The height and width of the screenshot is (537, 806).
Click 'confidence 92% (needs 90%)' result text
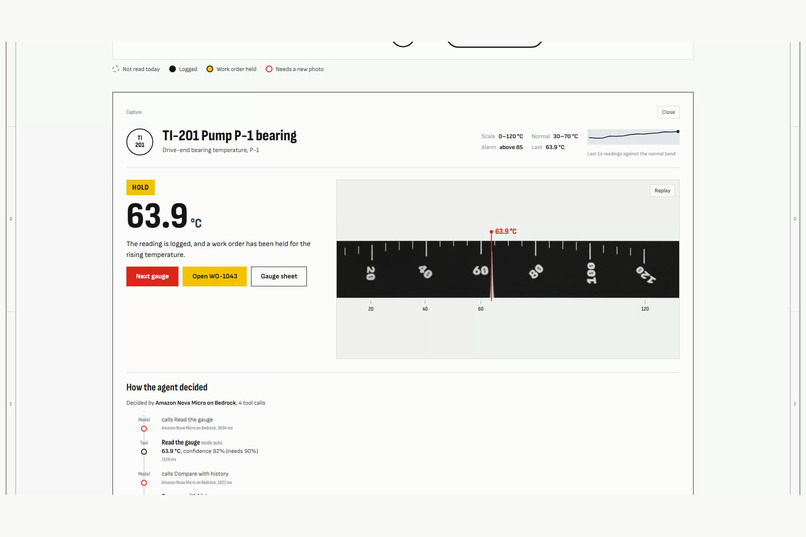point(221,451)
